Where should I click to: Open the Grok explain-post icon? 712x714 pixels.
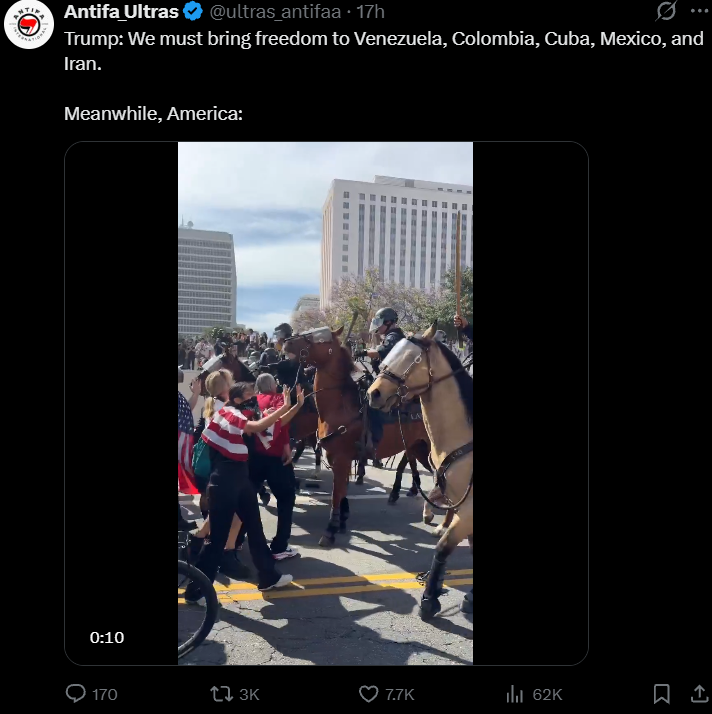tap(666, 10)
